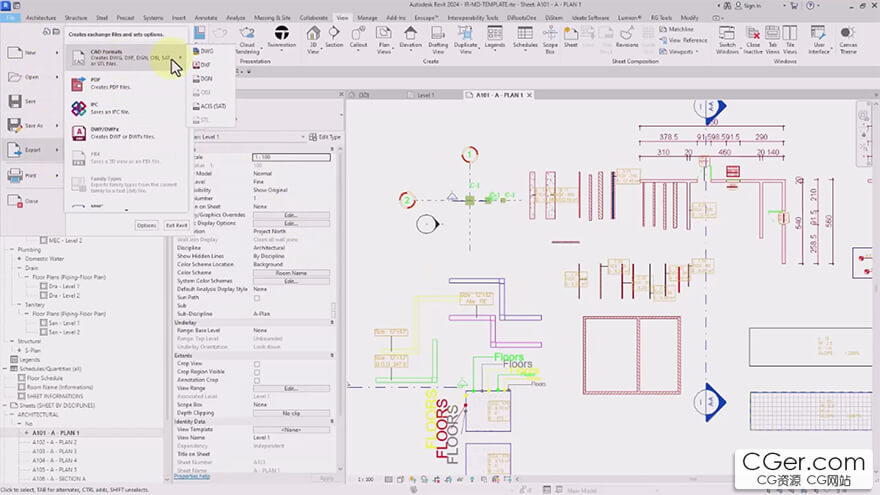Click the Exit Revit button
The width and height of the screenshot is (880, 495).
pos(176,225)
